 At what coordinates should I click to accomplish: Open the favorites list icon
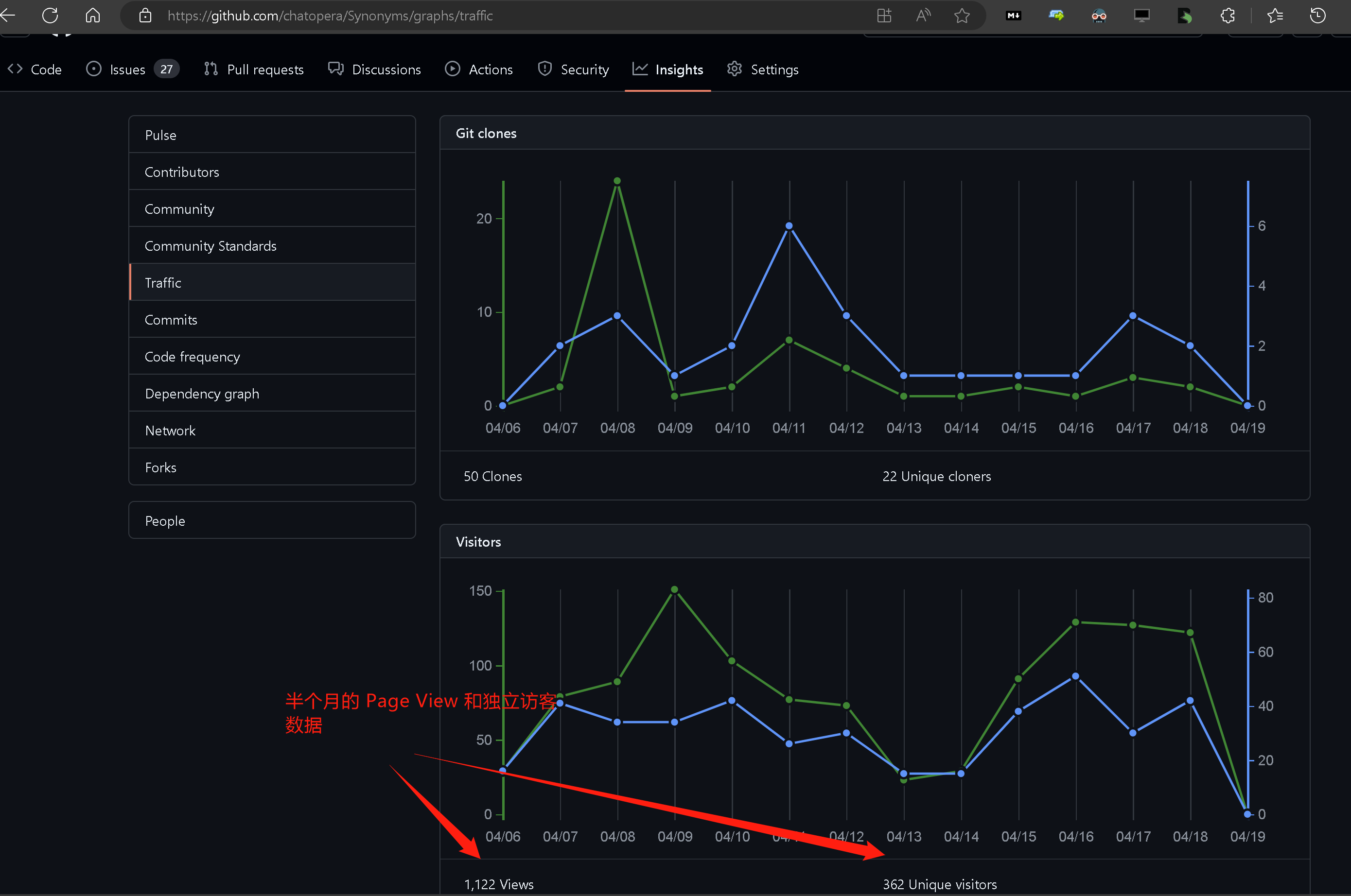click(x=1275, y=16)
